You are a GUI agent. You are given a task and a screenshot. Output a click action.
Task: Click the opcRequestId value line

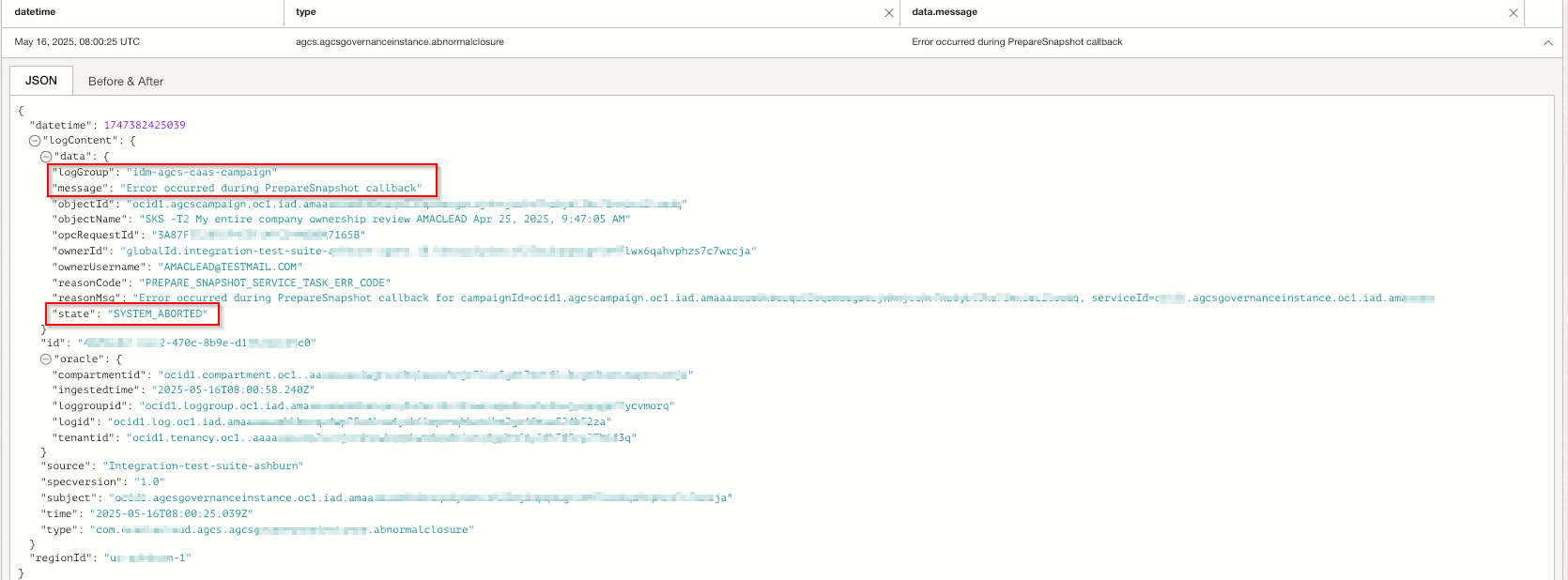258,236
